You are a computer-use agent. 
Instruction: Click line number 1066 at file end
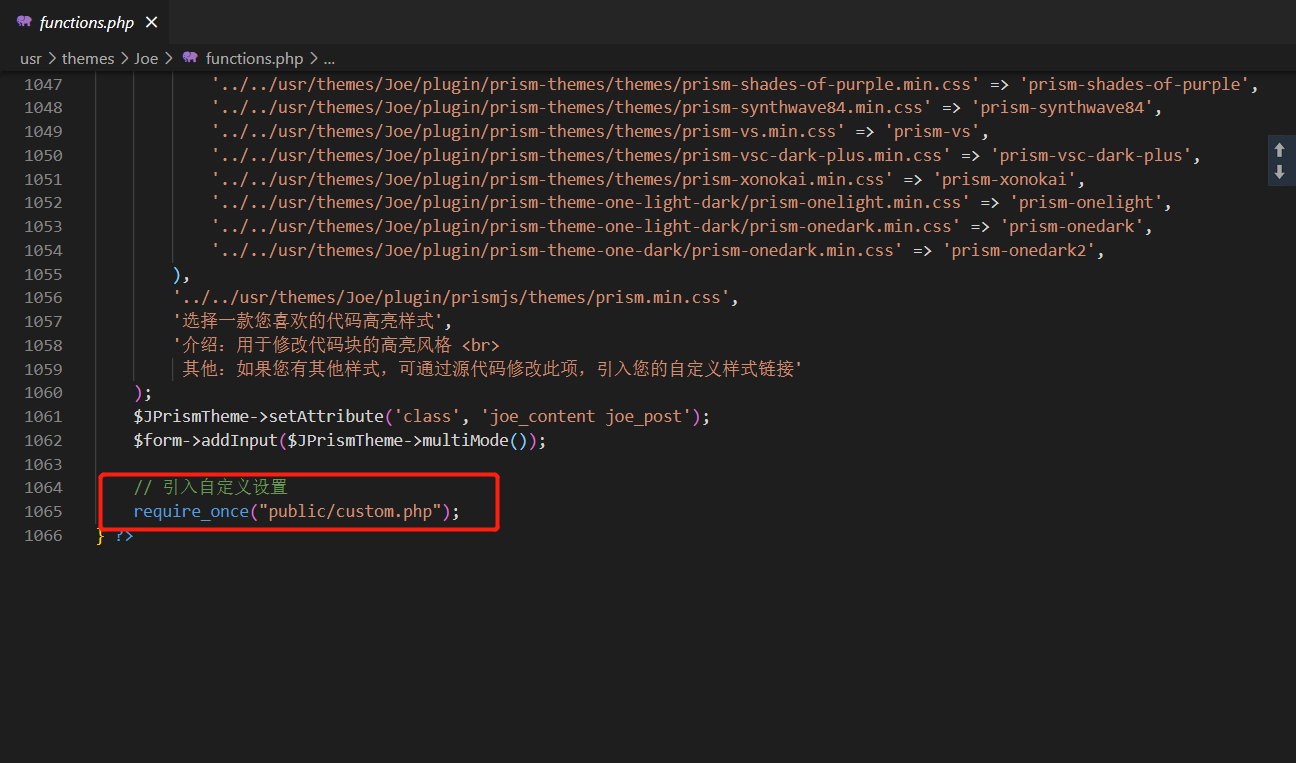click(43, 535)
